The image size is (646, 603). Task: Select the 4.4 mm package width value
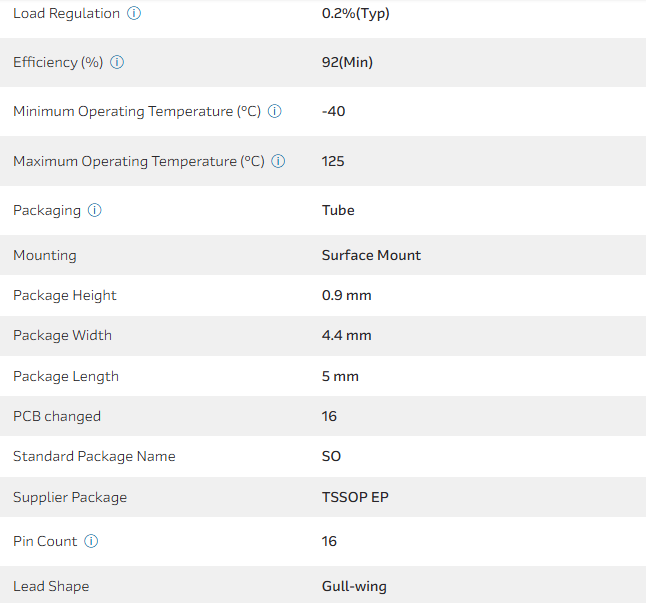[346, 336]
